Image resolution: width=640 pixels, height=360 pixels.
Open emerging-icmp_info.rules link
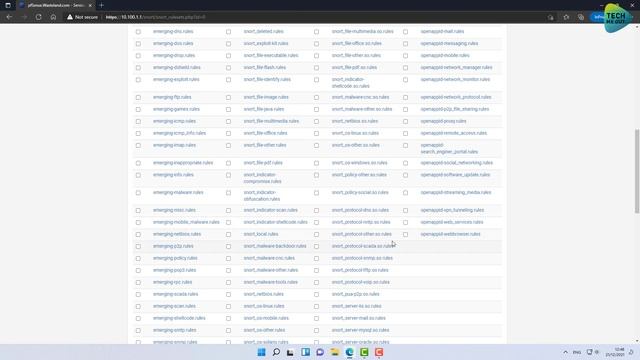pos(180,133)
